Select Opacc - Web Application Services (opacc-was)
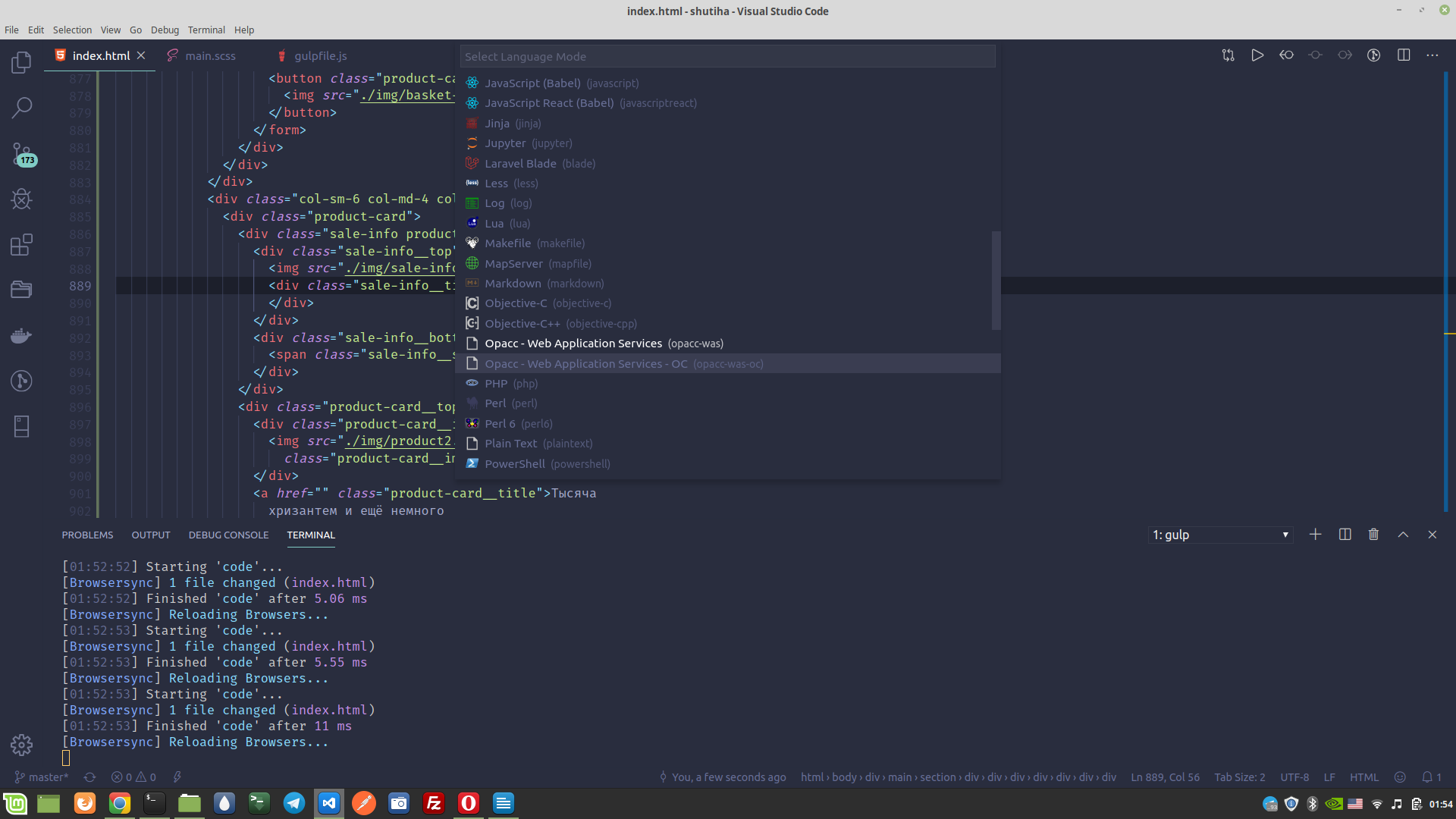 coord(727,344)
